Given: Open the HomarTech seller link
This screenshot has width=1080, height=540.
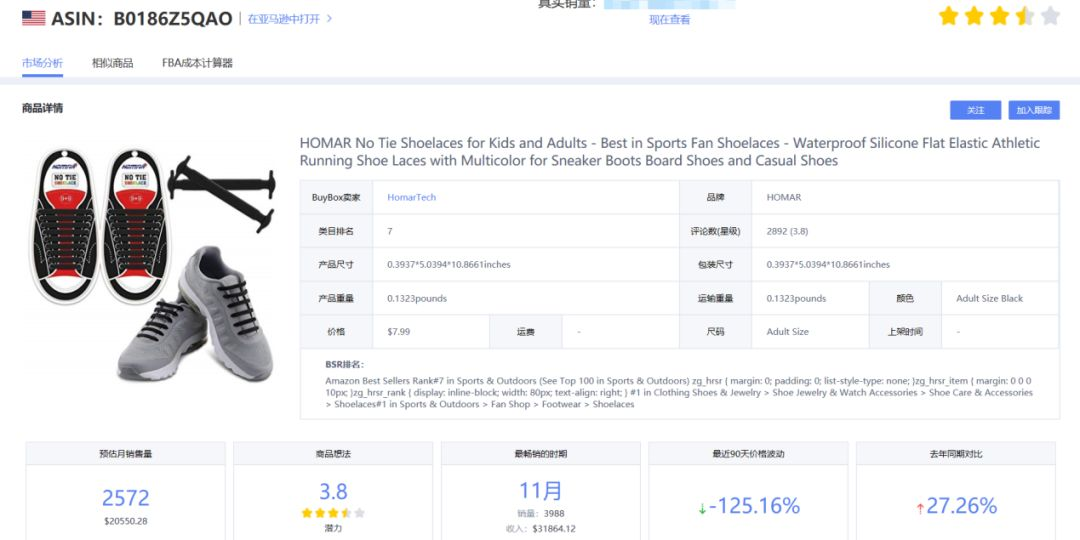Looking at the screenshot, I should pos(411,197).
